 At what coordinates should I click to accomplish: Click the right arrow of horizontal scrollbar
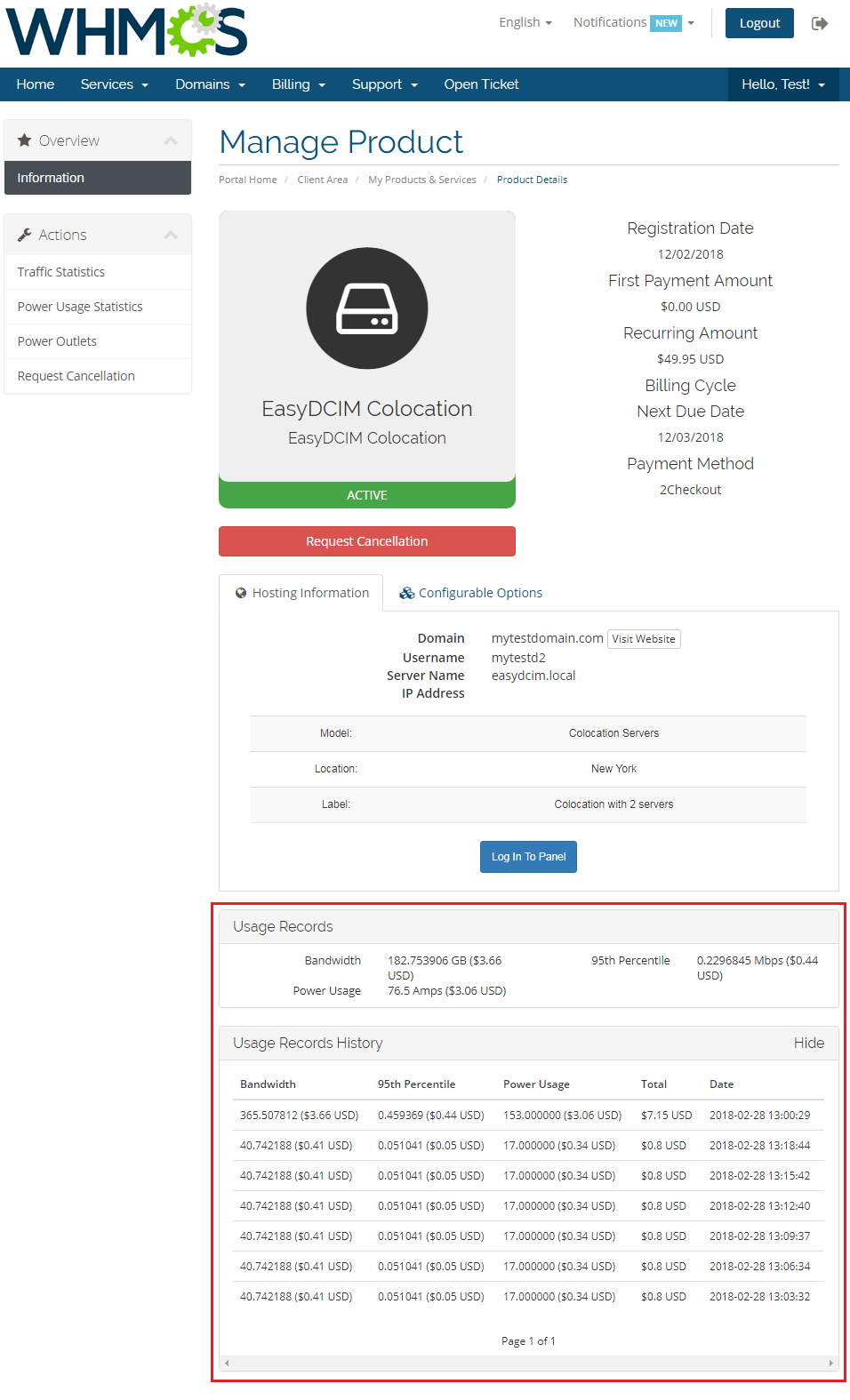(x=831, y=1363)
